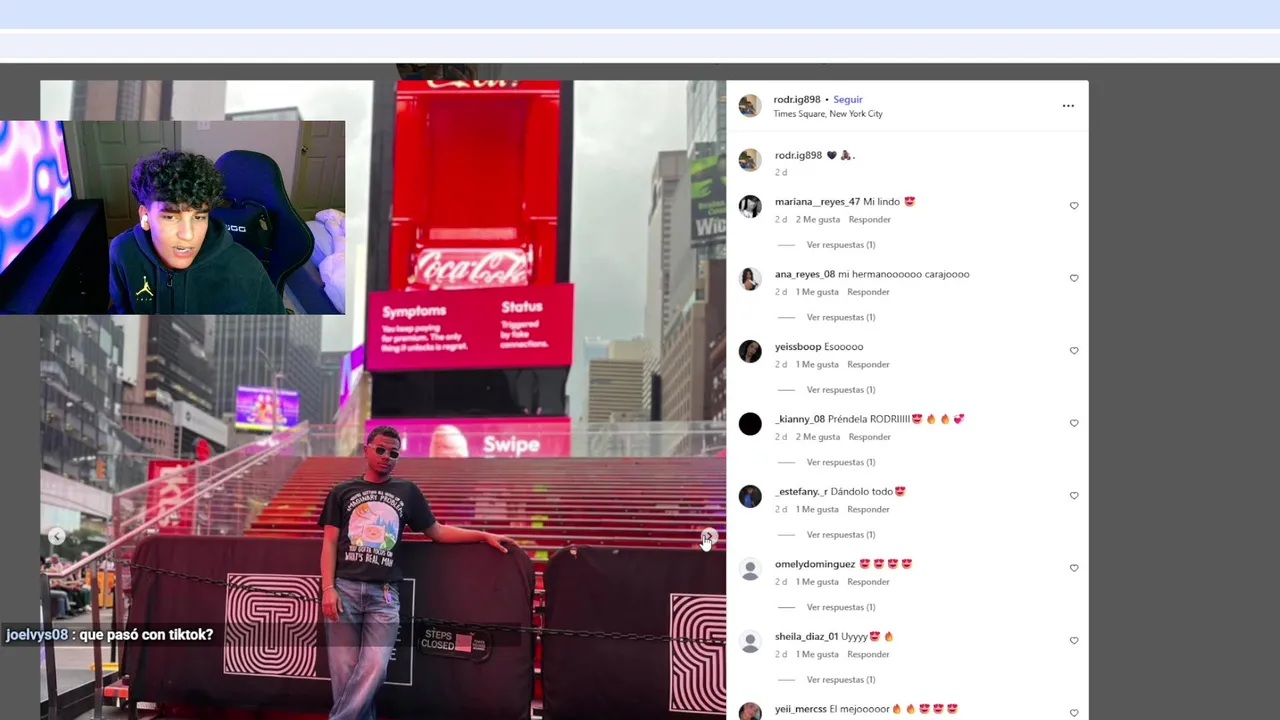View 2 Me gusta on _kianny_08 comment
This screenshot has height=720, width=1280.
(x=818, y=437)
